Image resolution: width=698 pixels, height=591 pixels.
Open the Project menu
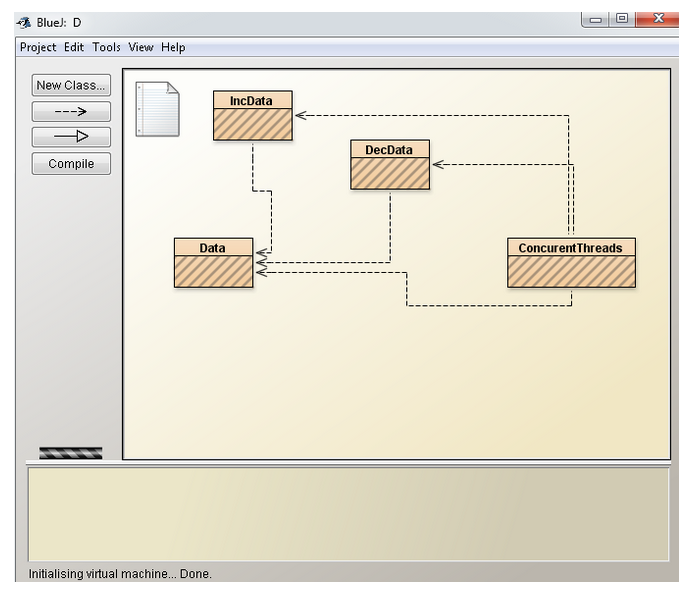(x=38, y=47)
